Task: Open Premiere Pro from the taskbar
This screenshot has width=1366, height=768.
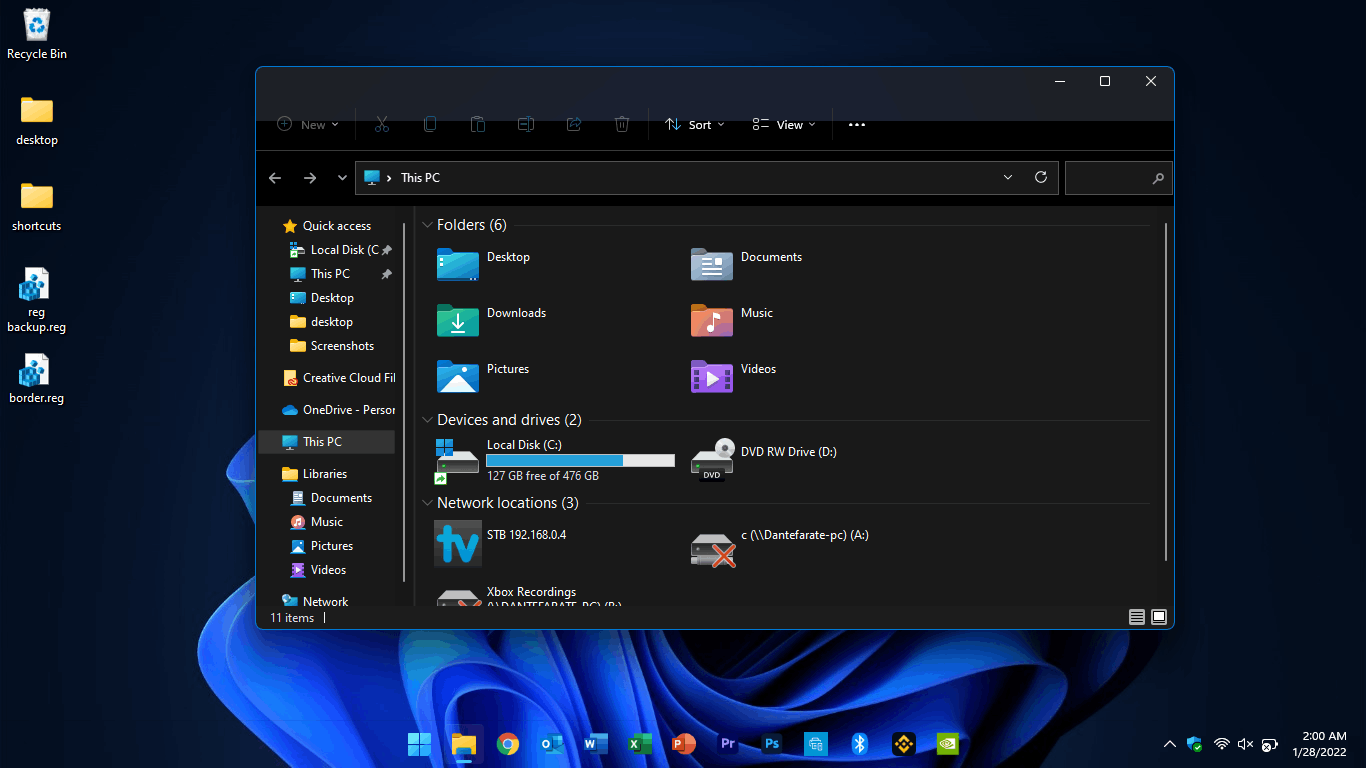Action: (x=727, y=744)
